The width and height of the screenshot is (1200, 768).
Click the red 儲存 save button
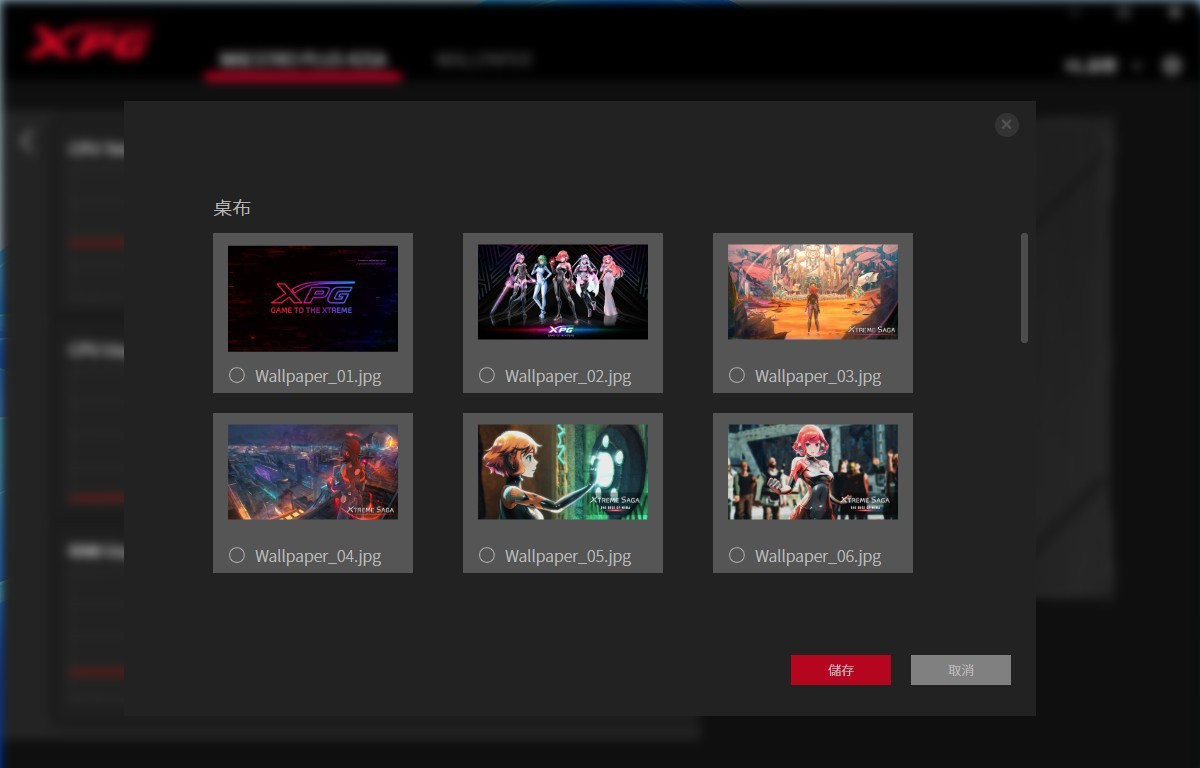click(x=841, y=670)
